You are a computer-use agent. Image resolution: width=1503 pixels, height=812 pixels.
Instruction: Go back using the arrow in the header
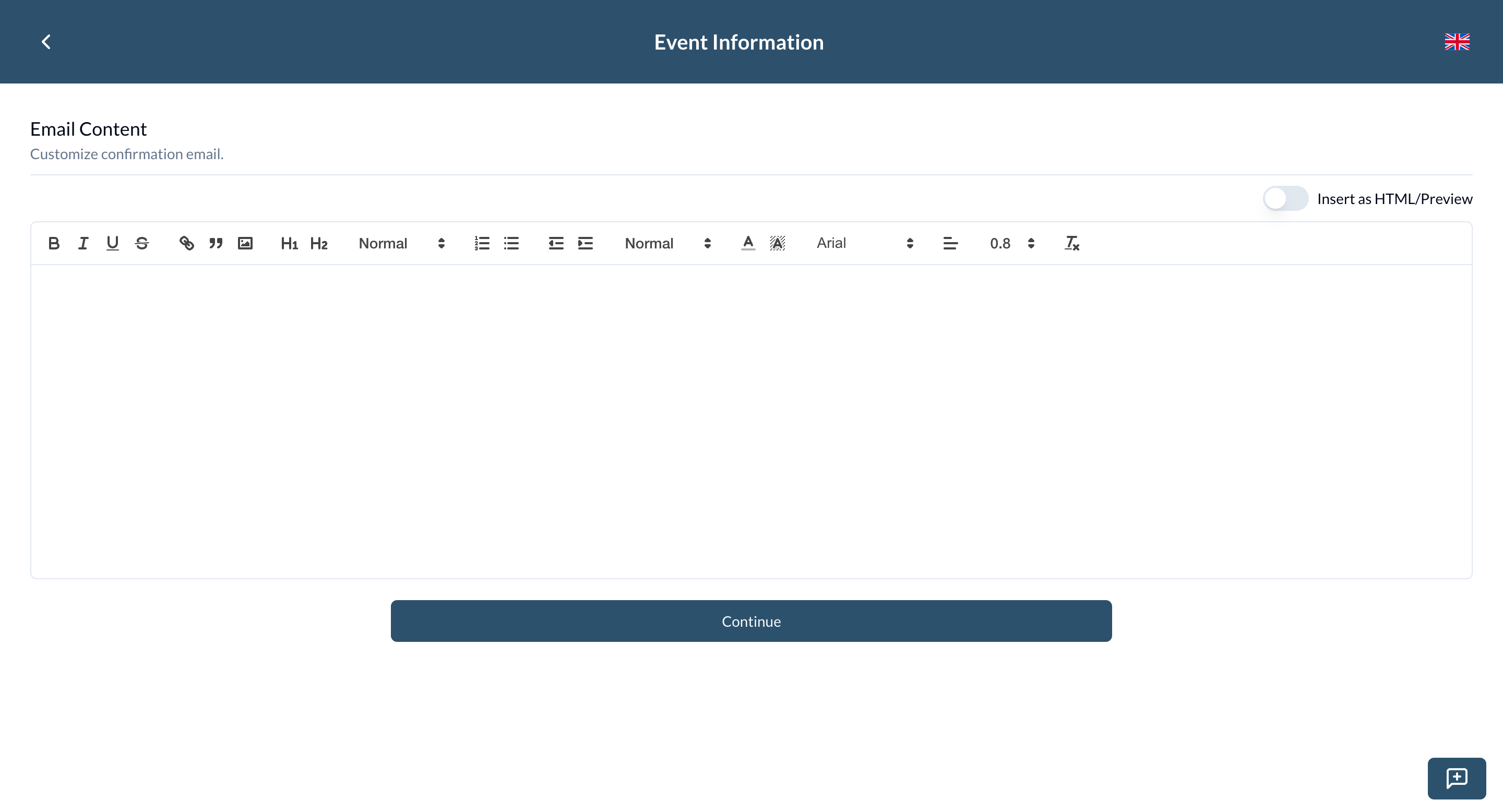pyautogui.click(x=46, y=41)
